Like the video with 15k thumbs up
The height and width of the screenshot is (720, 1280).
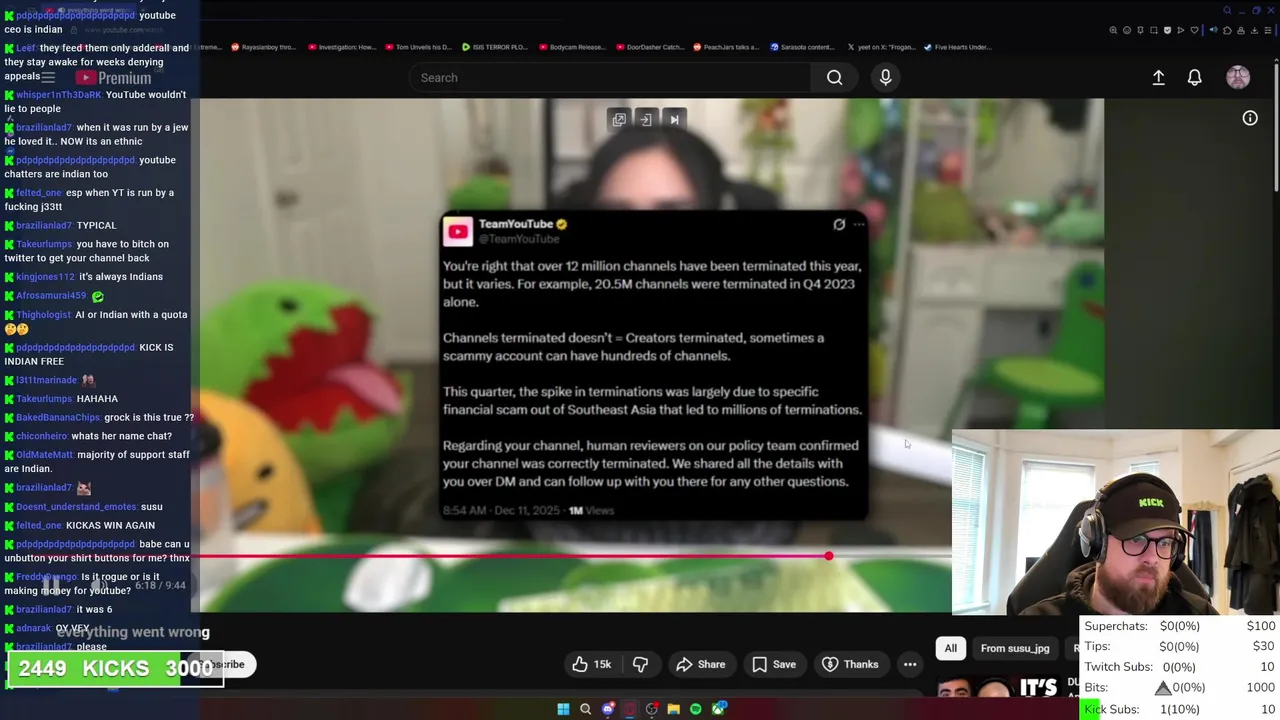tap(591, 664)
